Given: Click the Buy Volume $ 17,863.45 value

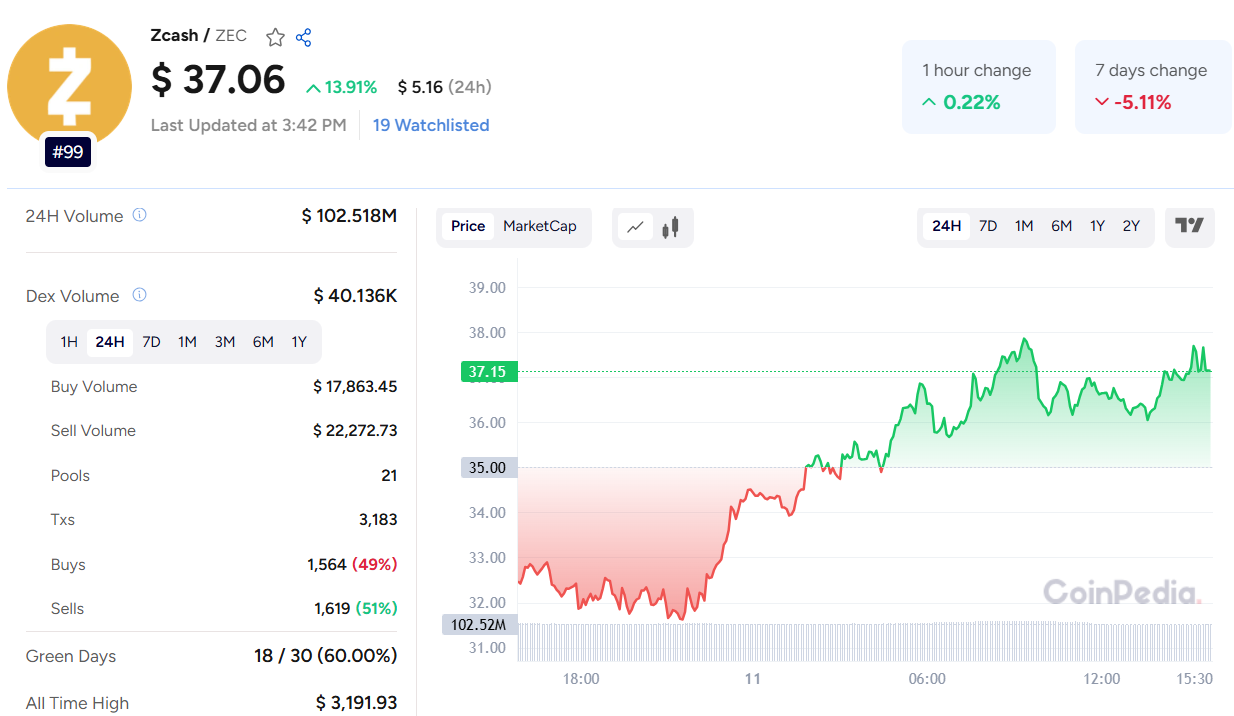Looking at the screenshot, I should pos(355,386).
